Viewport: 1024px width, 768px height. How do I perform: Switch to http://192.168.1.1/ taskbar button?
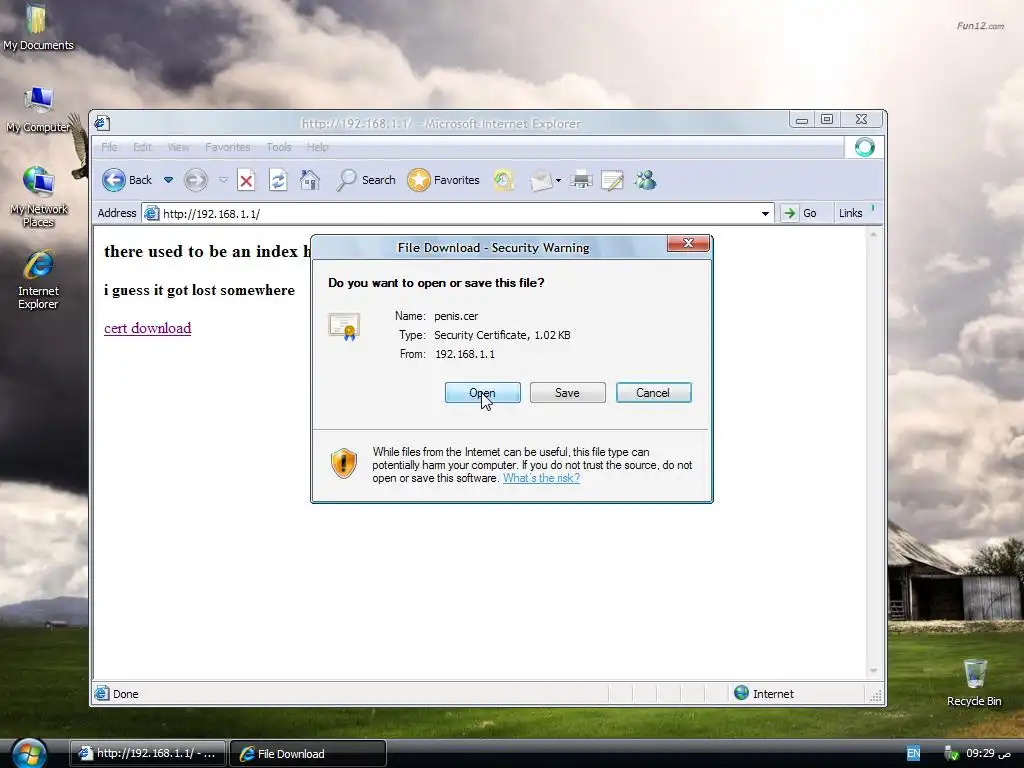148,754
